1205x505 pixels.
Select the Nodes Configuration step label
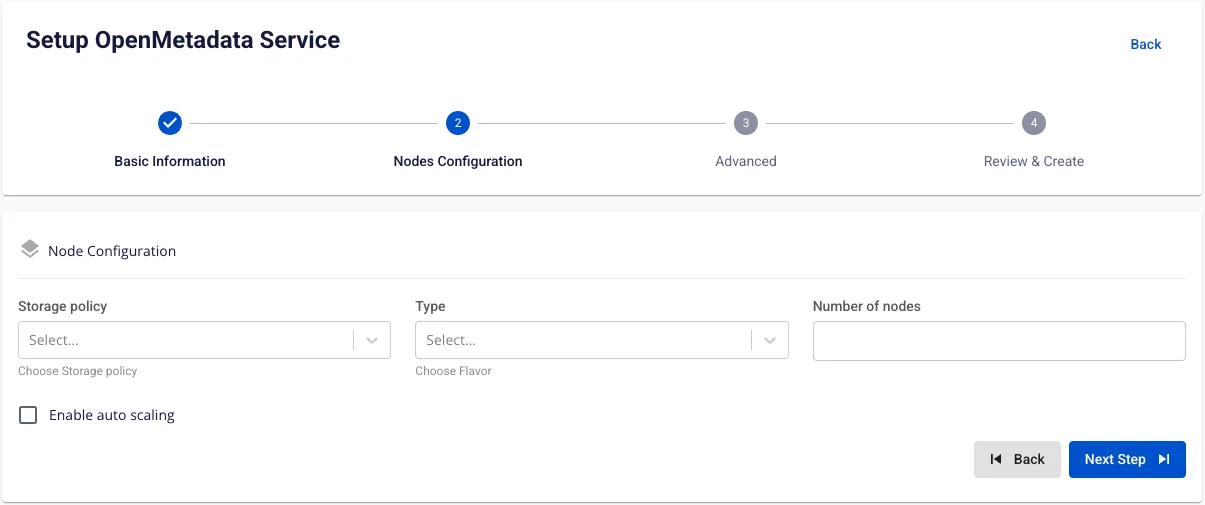tap(458, 161)
